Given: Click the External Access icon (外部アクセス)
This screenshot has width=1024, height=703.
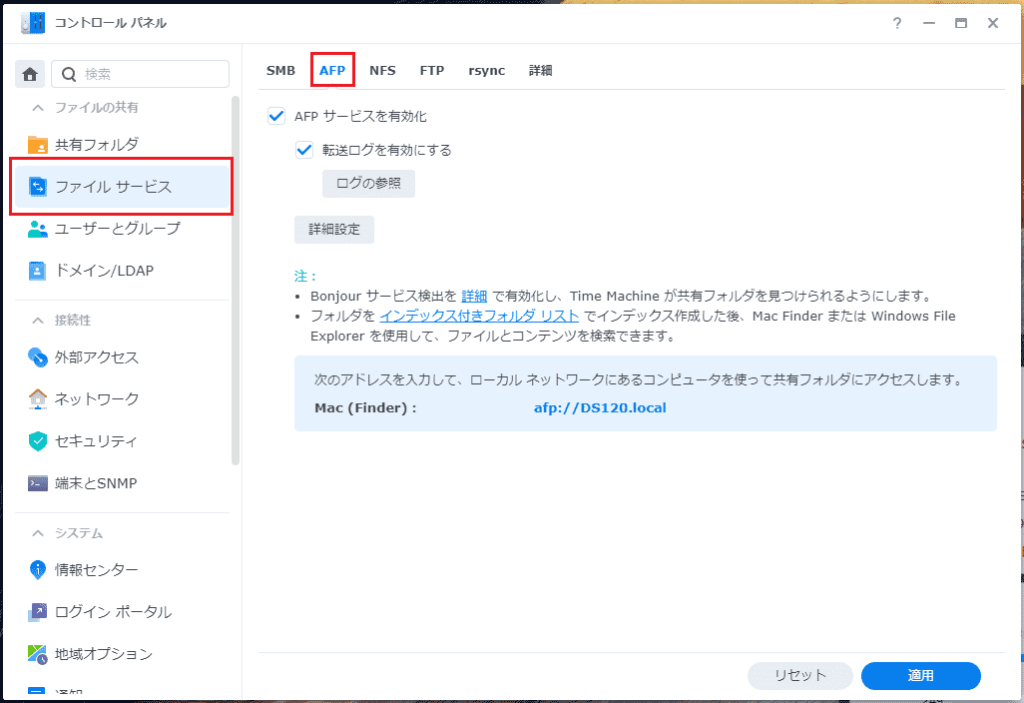Looking at the screenshot, I should coord(37,357).
